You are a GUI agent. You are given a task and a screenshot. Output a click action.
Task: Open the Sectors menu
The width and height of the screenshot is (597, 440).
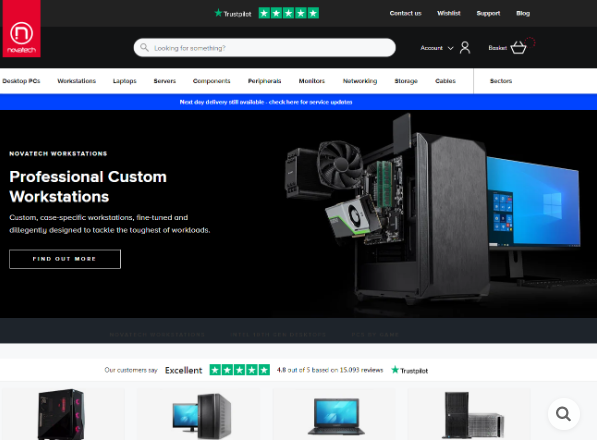[x=501, y=81]
